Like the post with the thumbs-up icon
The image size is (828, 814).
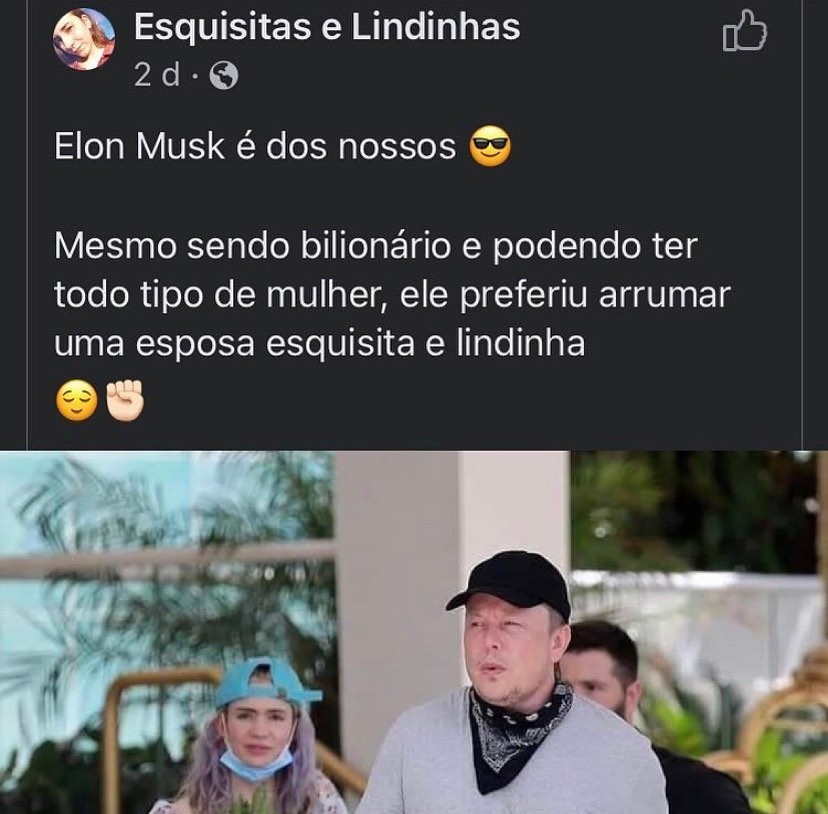pos(745,32)
